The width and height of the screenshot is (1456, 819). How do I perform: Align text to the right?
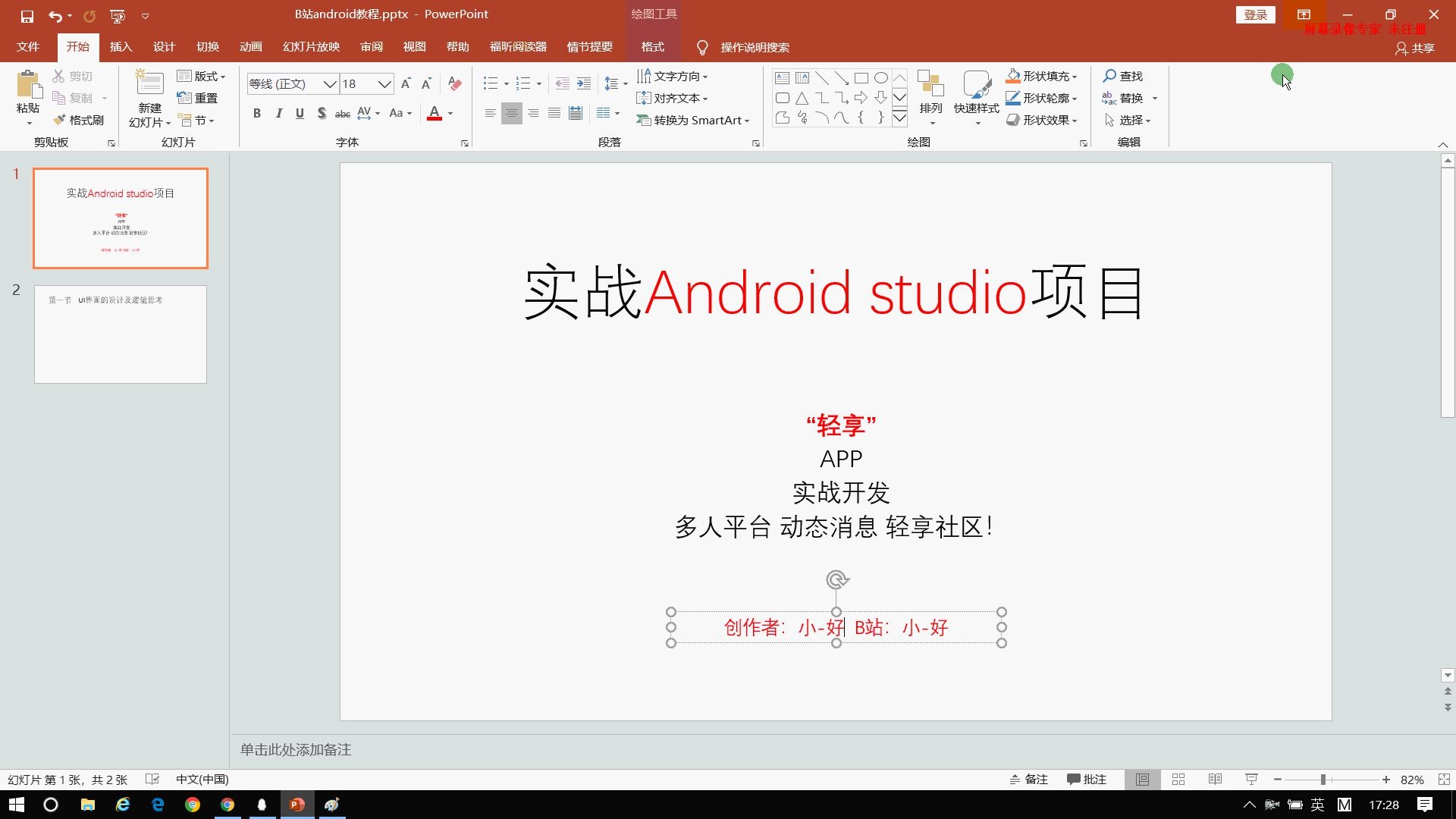click(x=533, y=113)
